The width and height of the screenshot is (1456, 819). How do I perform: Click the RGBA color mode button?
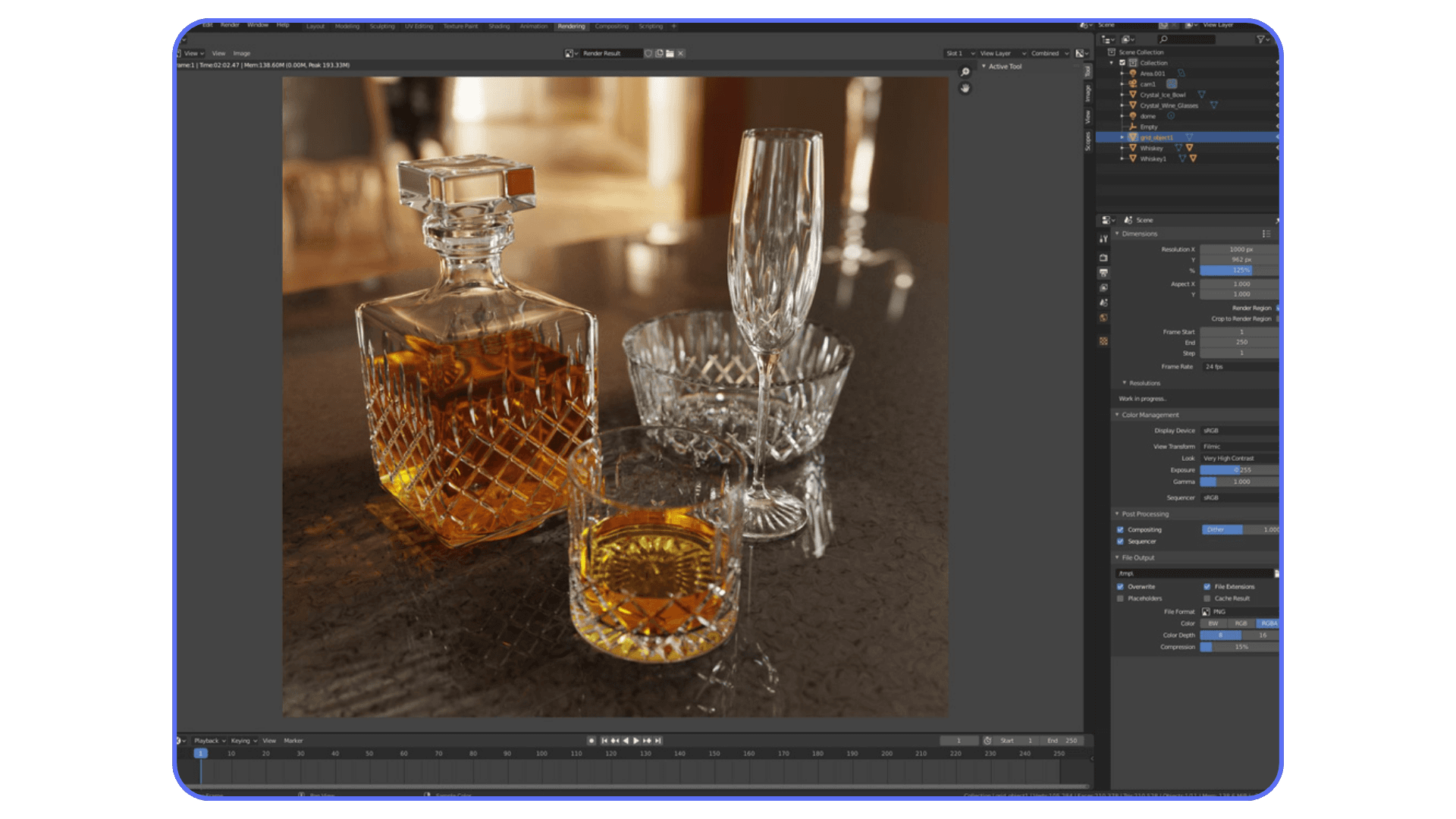[x=1269, y=623]
